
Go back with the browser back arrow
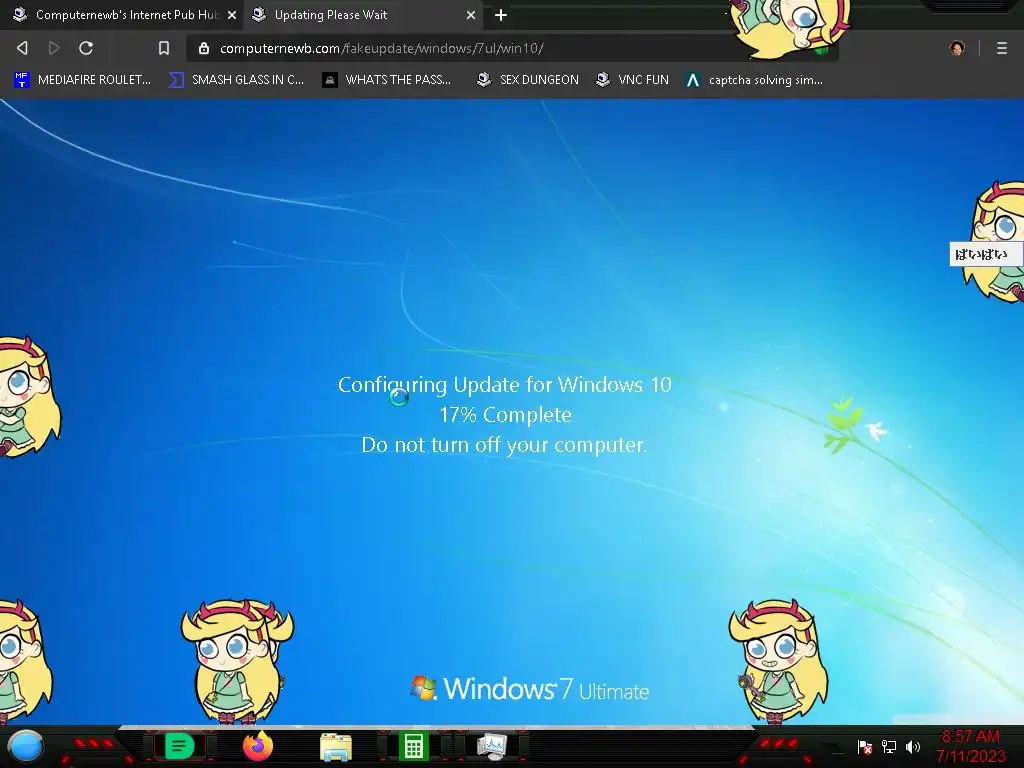(x=22, y=48)
